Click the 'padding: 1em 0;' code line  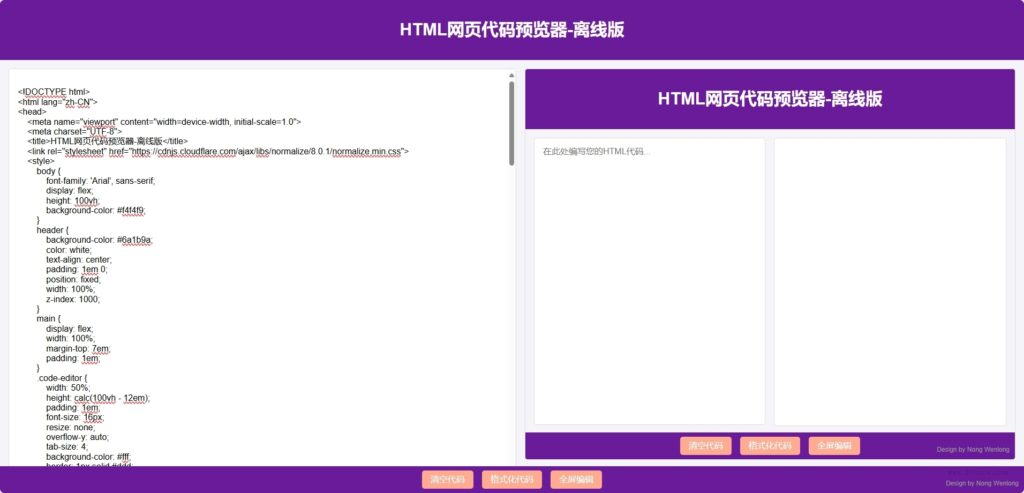pyautogui.click(x=77, y=269)
